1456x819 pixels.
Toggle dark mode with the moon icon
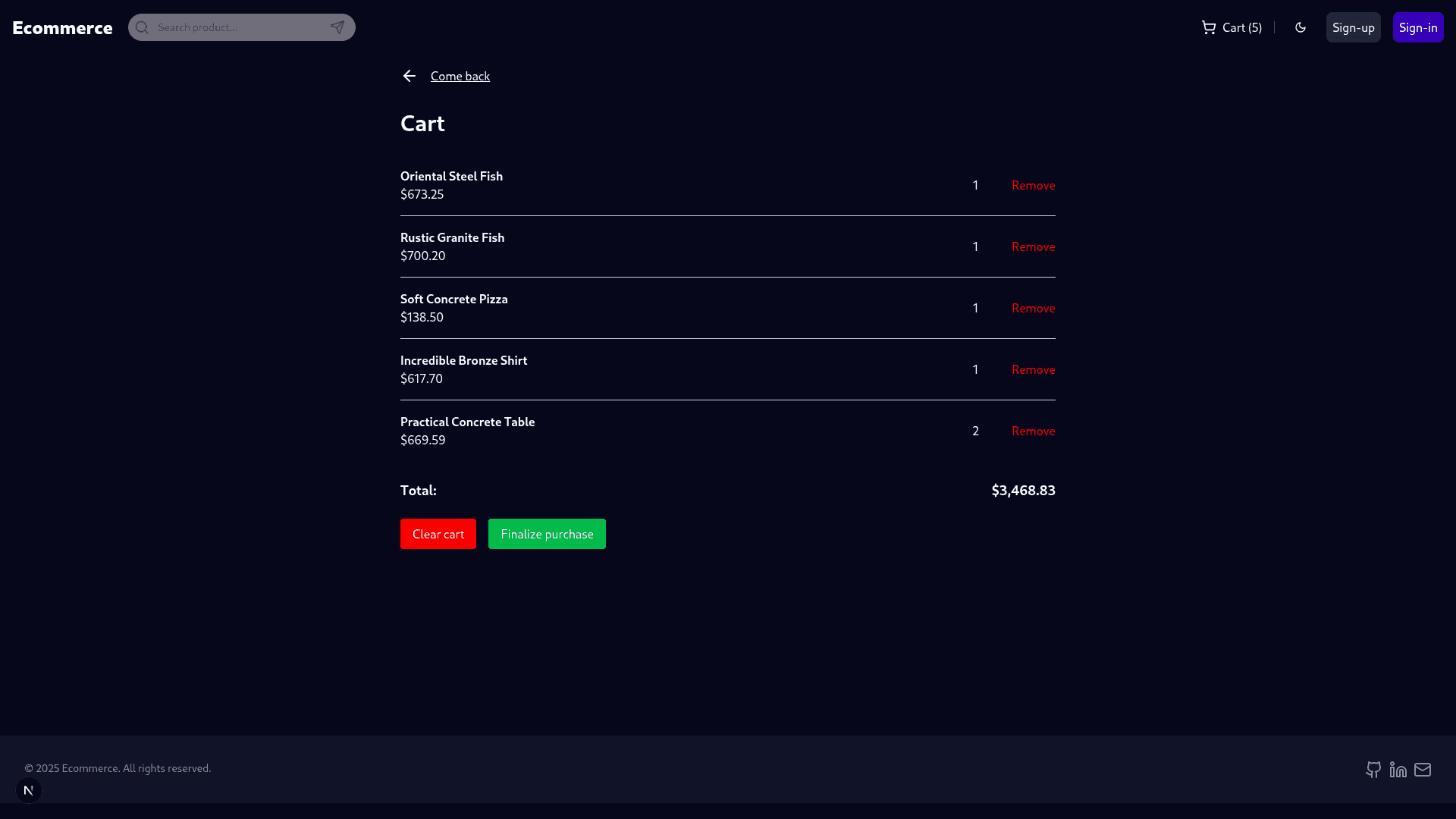[x=1301, y=27]
